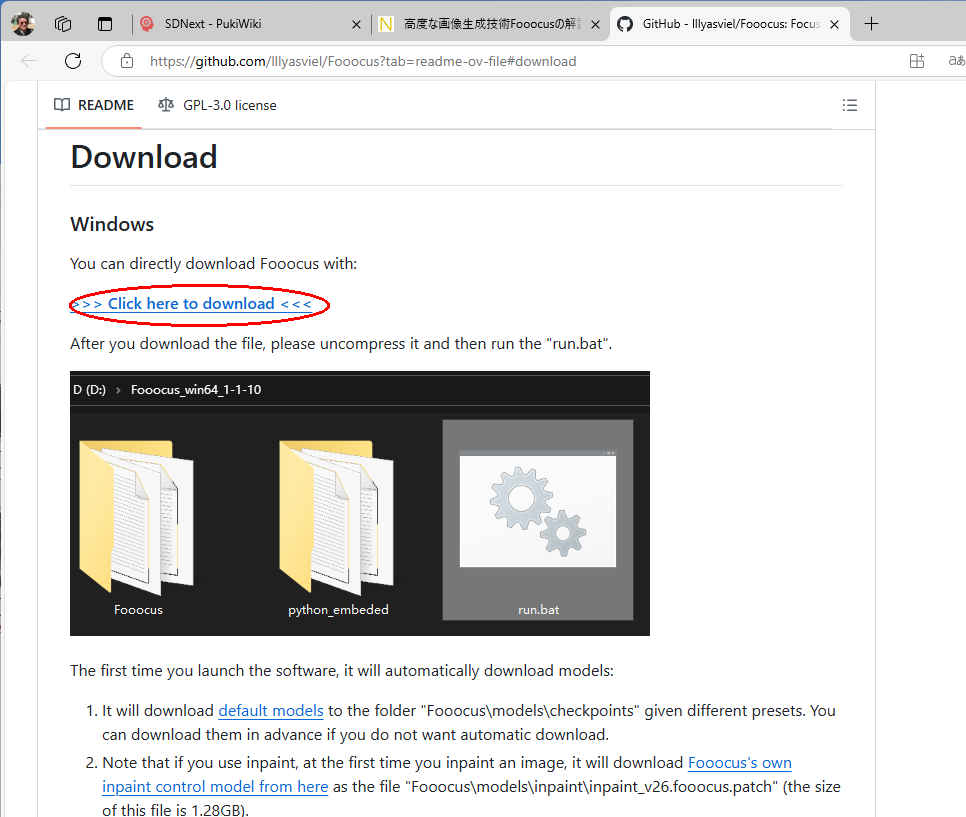Refresh the current page

pyautogui.click(x=72, y=61)
